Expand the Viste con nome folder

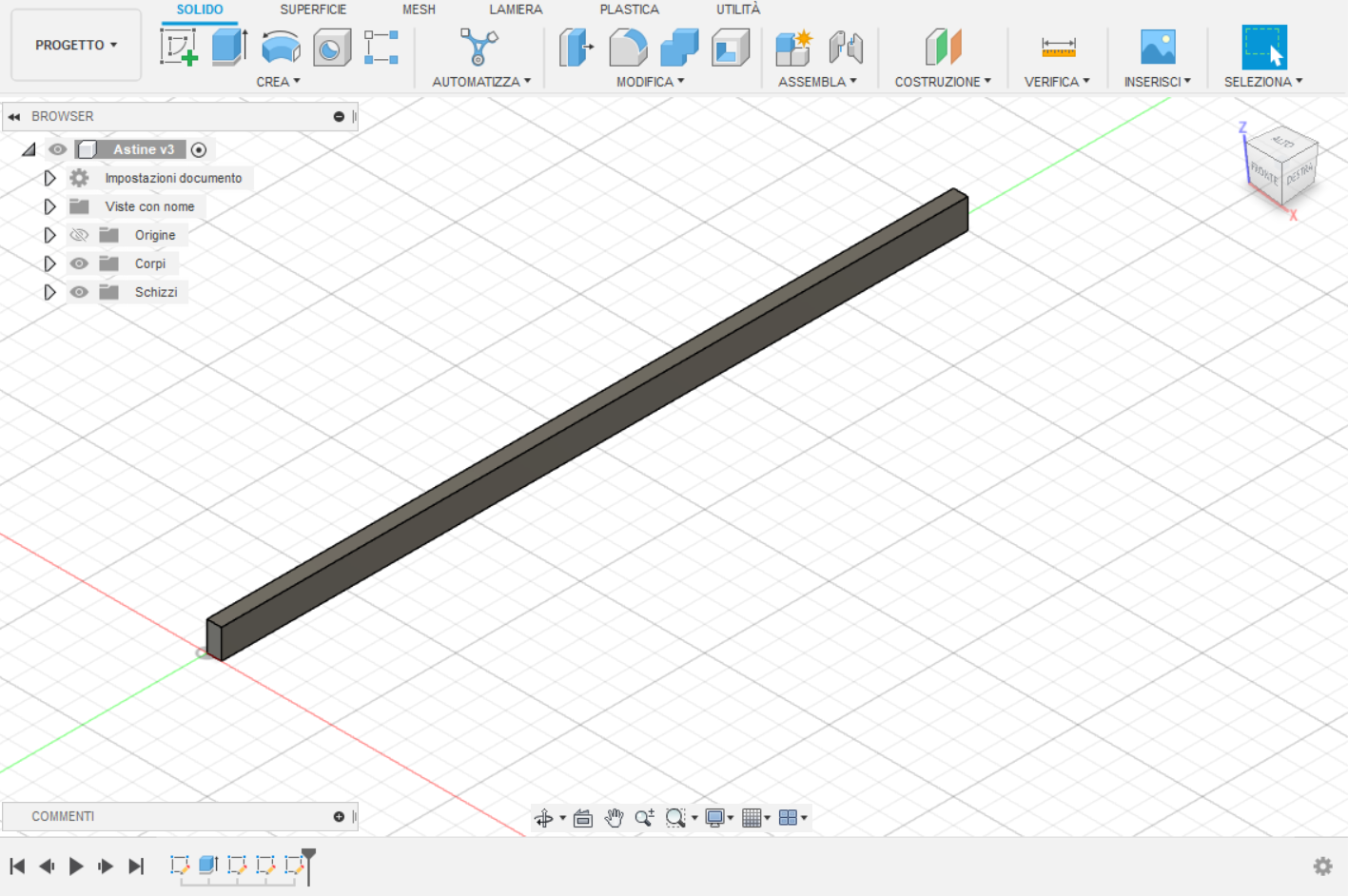tap(49, 206)
